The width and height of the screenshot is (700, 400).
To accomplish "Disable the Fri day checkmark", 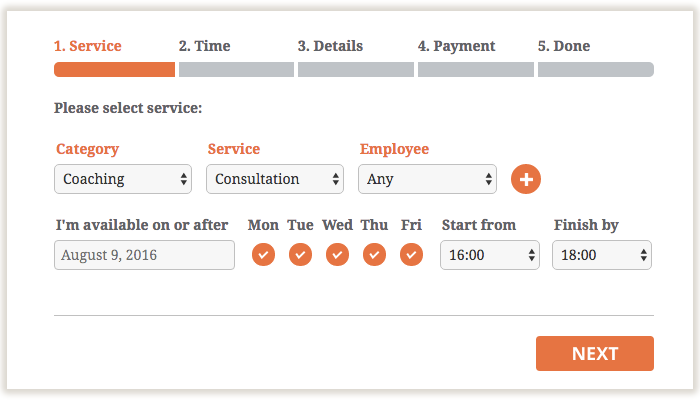I will [x=412, y=254].
